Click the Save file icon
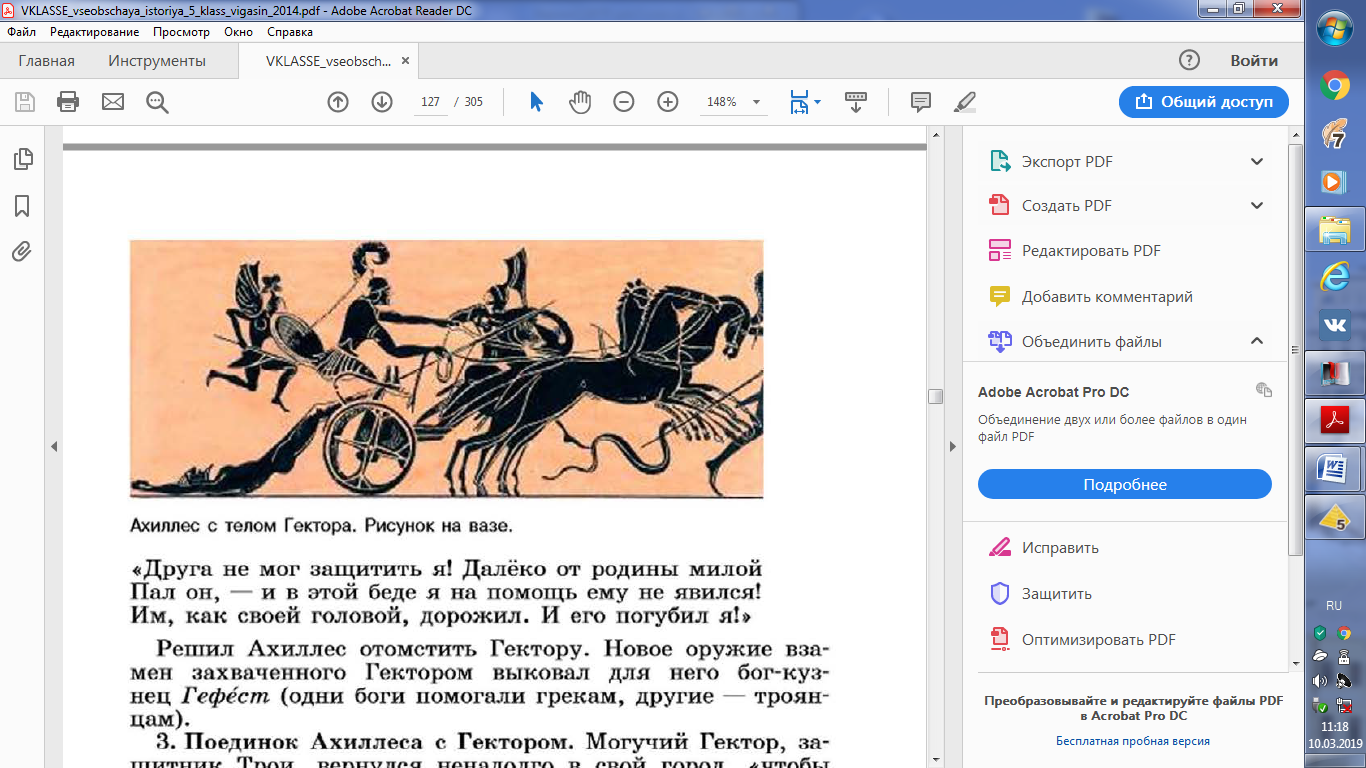Image resolution: width=1366 pixels, height=768 pixels. point(25,101)
